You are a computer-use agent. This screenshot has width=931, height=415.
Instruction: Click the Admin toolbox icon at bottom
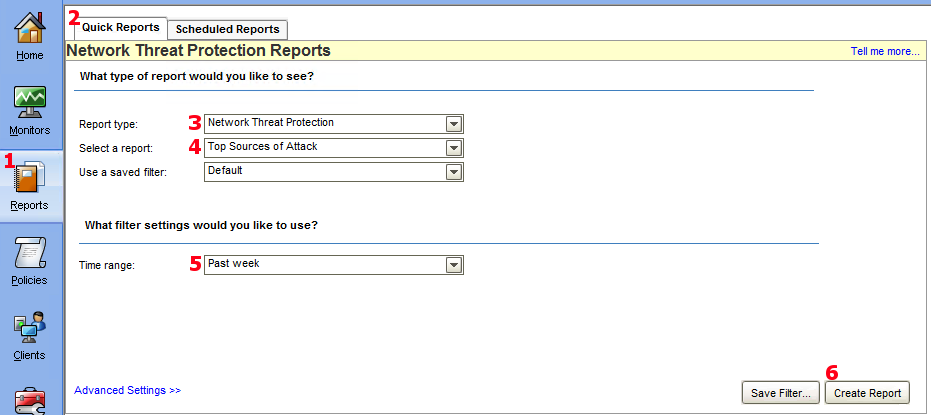(x=30, y=401)
